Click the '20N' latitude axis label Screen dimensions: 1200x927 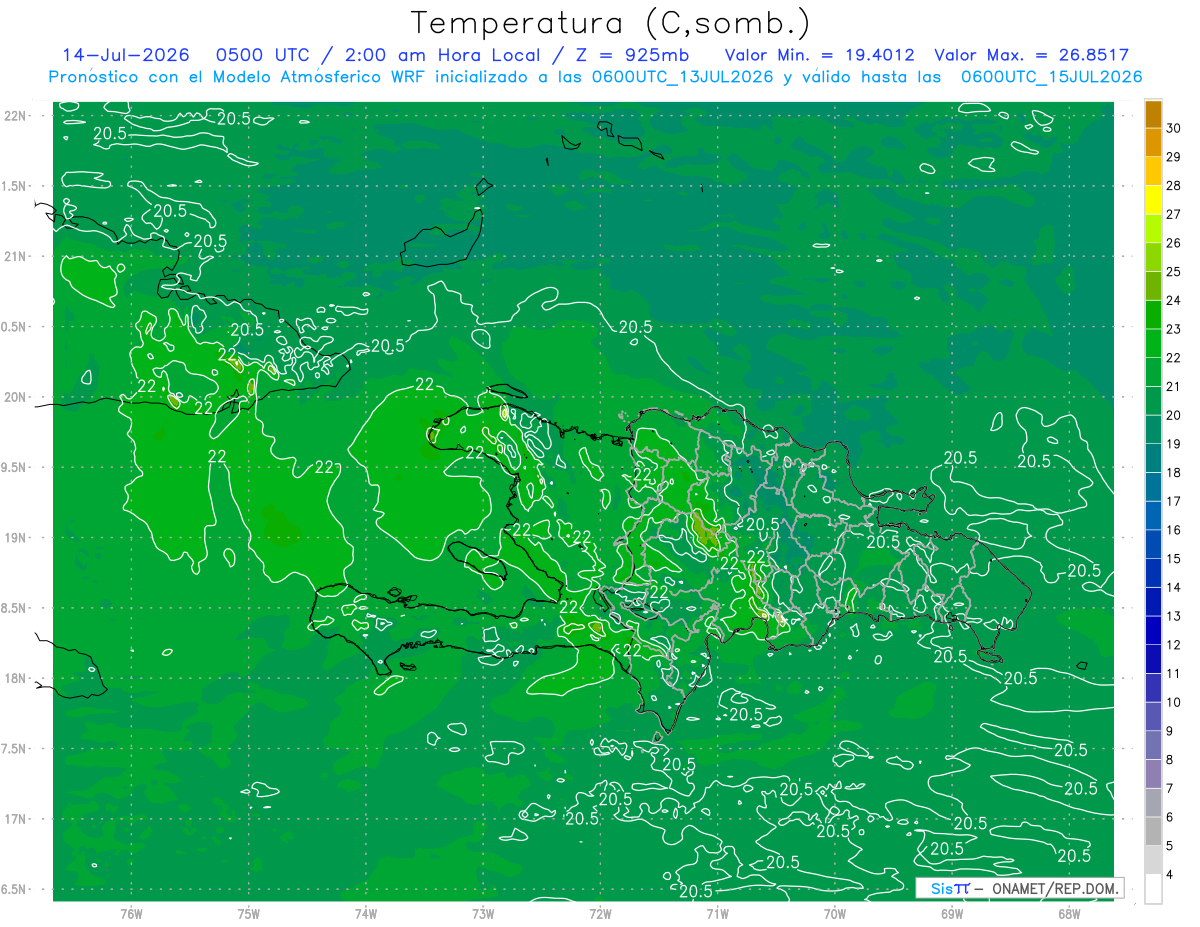[15, 397]
